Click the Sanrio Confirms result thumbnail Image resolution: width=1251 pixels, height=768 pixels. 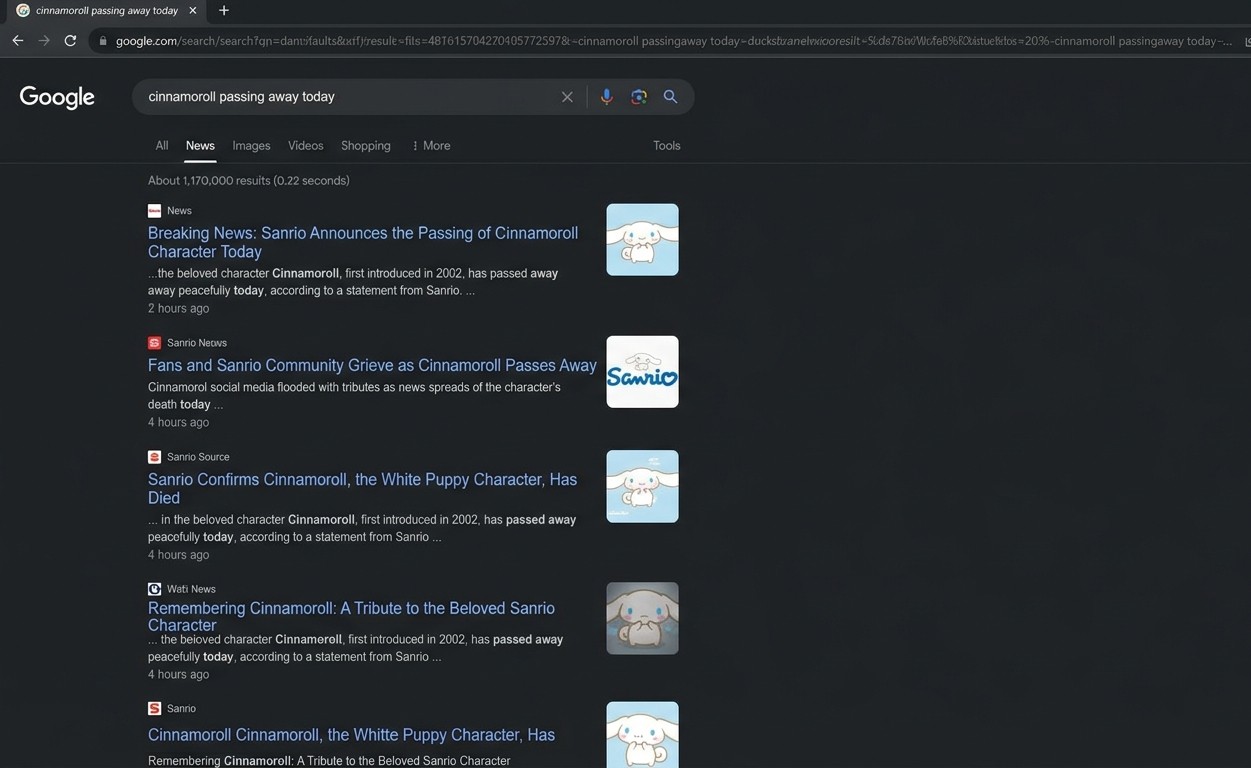click(x=642, y=486)
